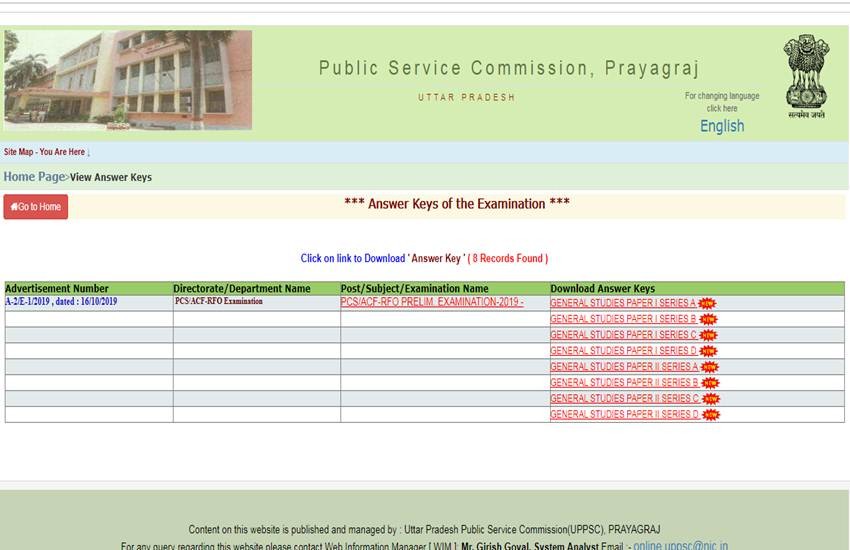
Task: Click the new badge beside Paper I Series C
Action: [x=709, y=335]
